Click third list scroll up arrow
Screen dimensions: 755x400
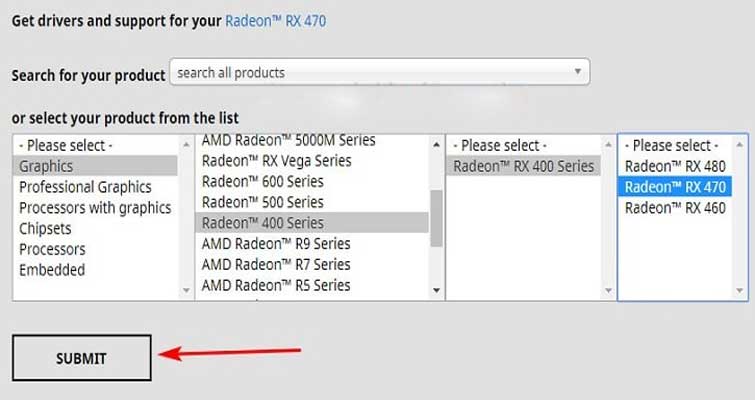[x=608, y=144]
